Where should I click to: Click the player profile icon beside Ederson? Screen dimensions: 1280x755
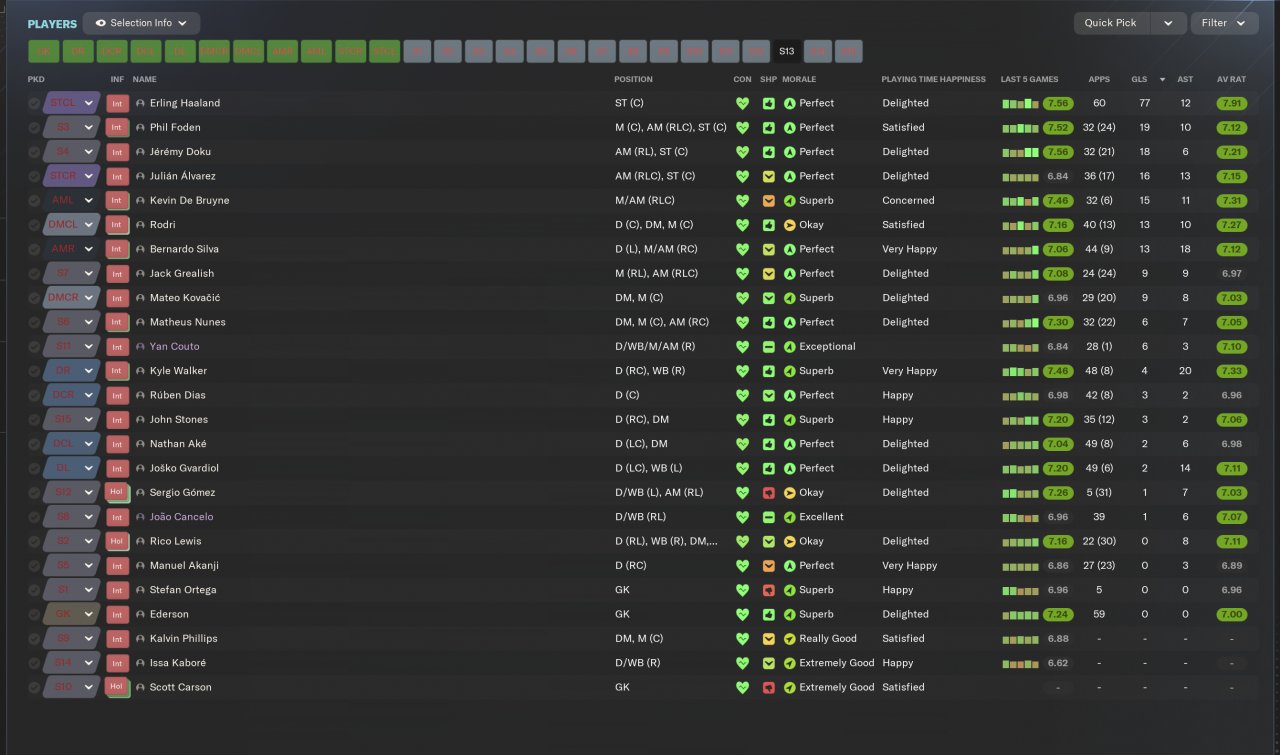[x=140, y=614]
